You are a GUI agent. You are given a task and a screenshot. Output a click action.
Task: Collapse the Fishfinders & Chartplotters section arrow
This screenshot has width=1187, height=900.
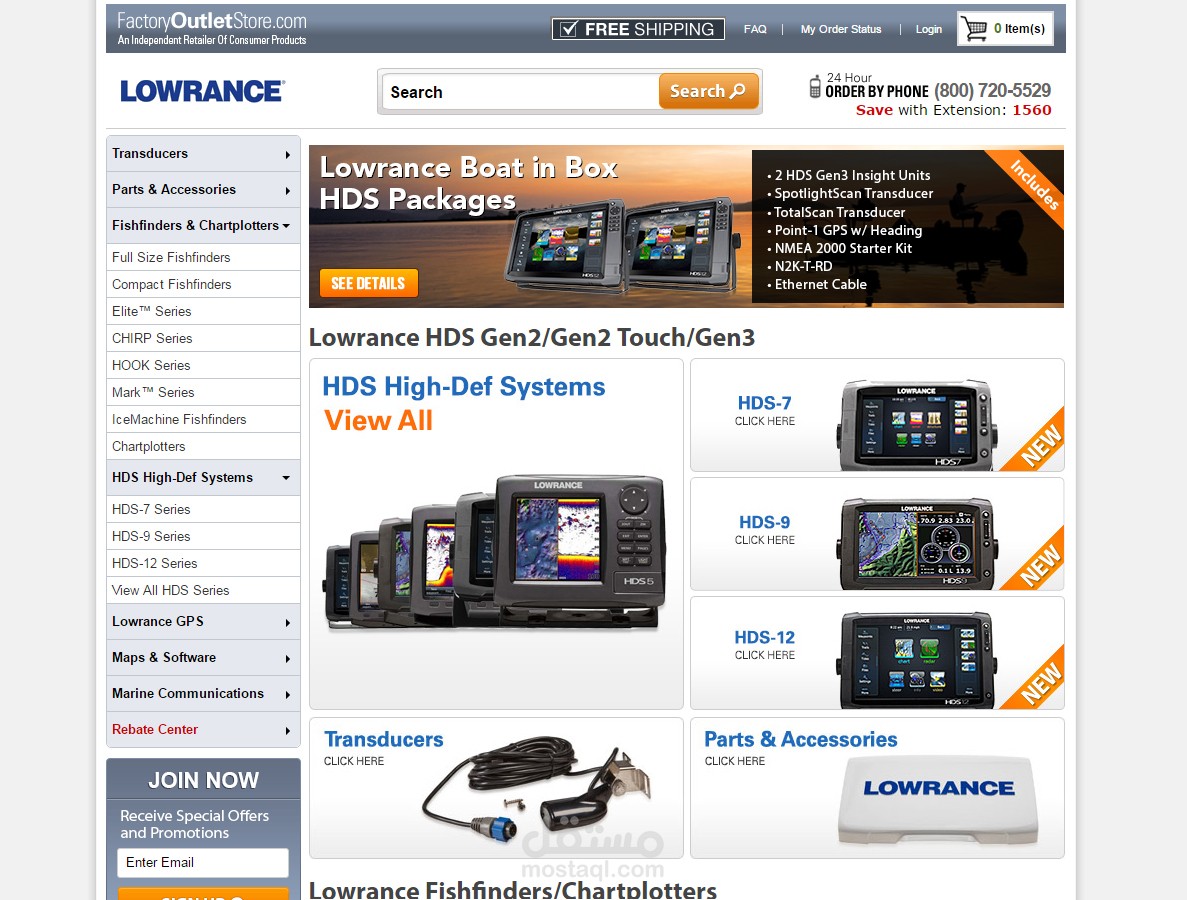pos(286,226)
